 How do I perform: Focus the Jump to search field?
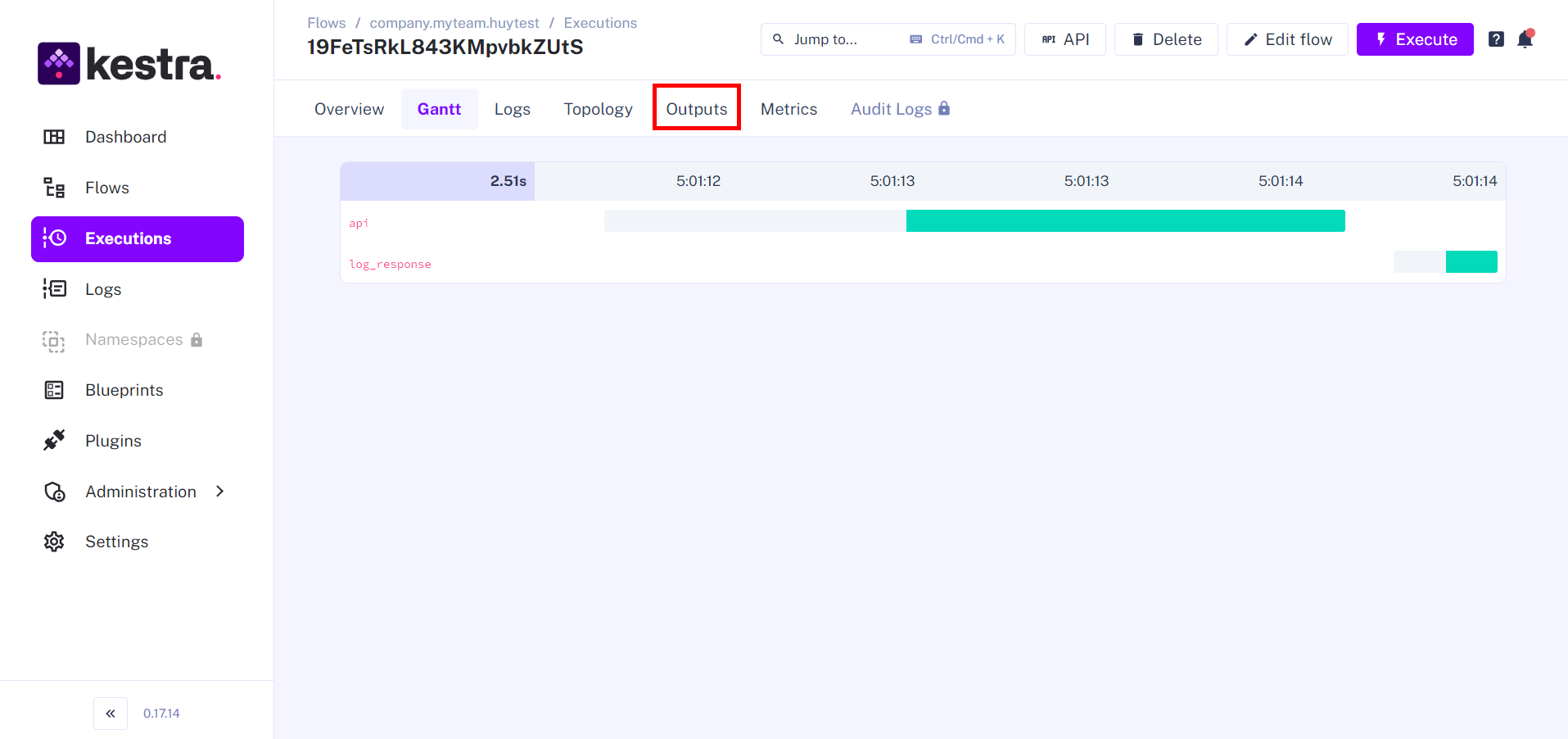click(843, 39)
